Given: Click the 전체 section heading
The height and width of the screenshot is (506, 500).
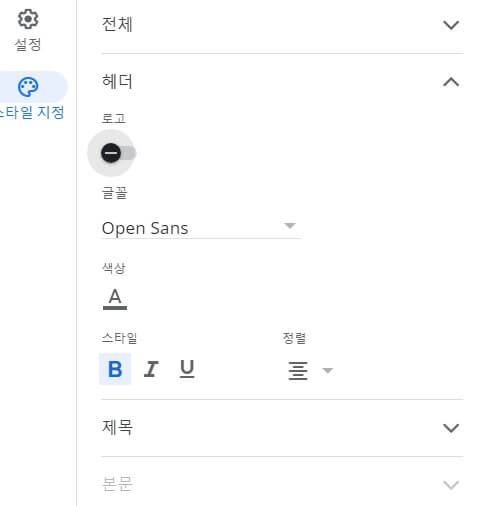Looking at the screenshot, I should pos(117,25).
